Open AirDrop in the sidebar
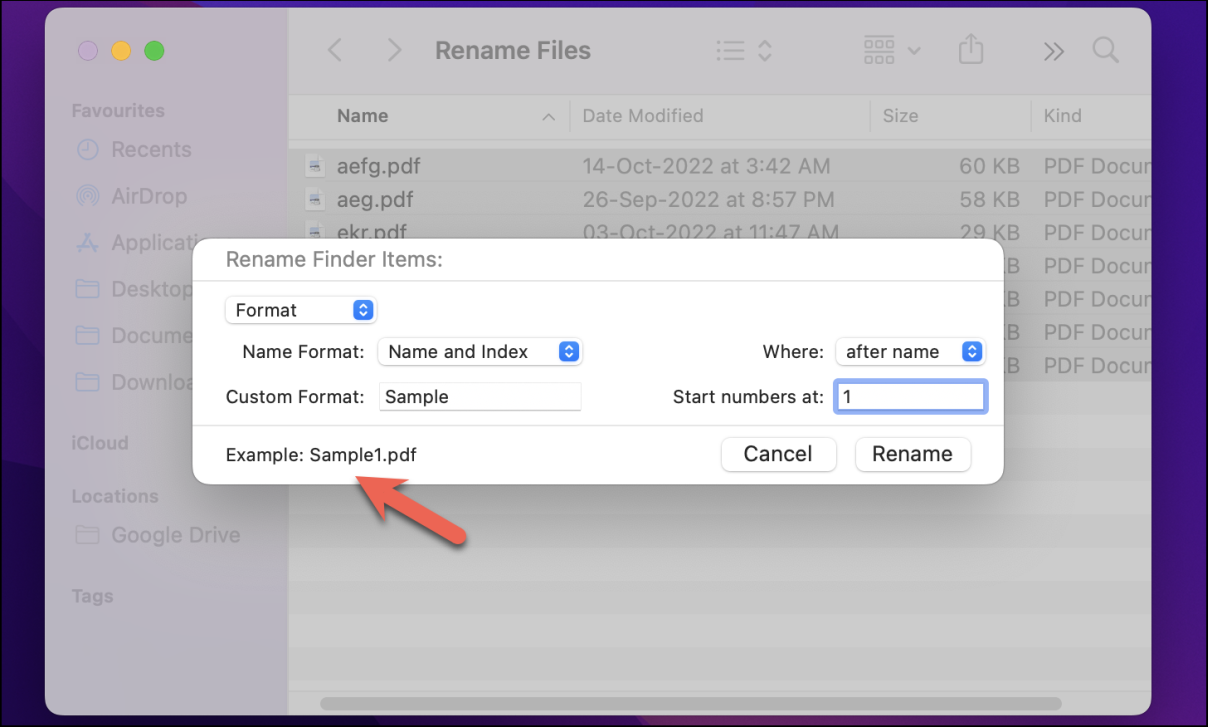The height and width of the screenshot is (727, 1208). pyautogui.click(x=132, y=196)
